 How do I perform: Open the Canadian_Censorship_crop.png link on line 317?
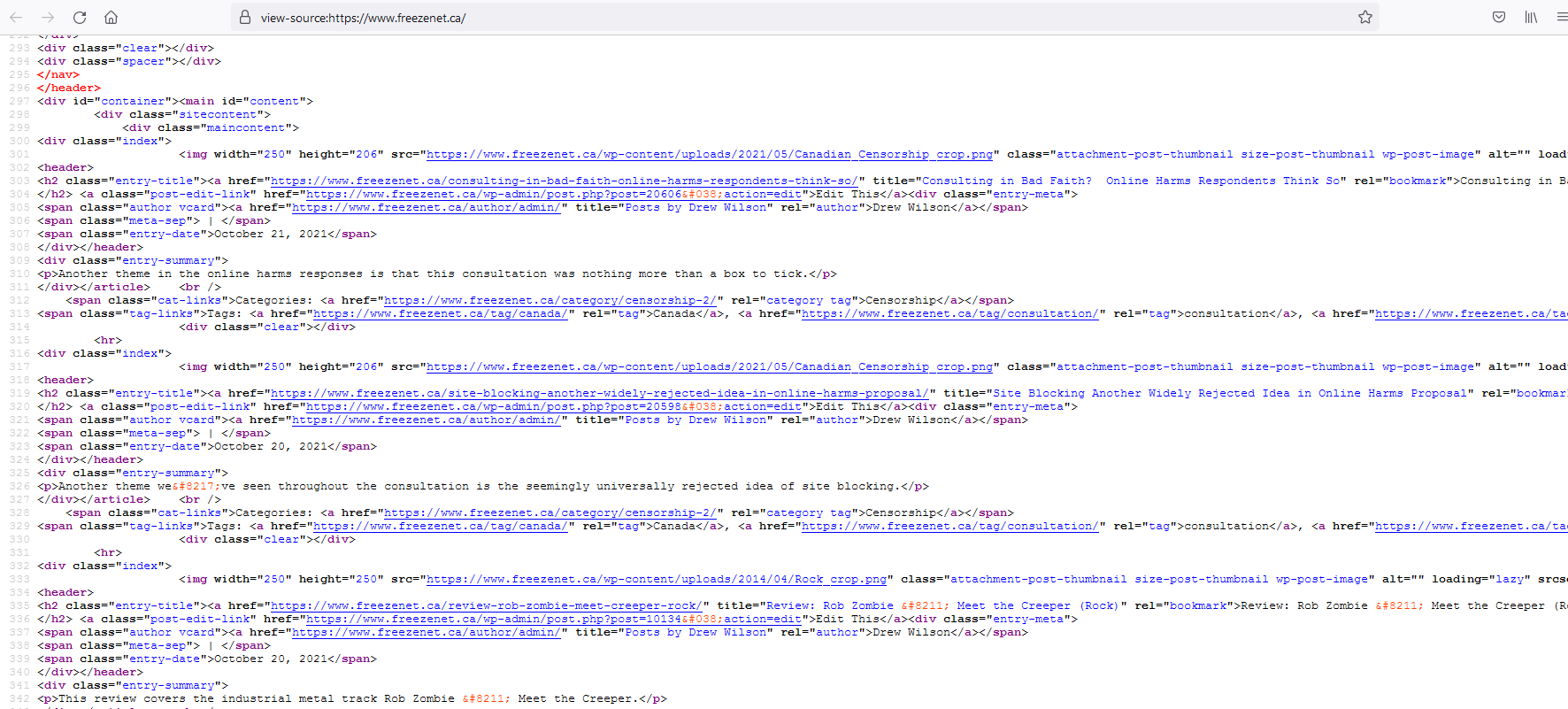point(710,366)
